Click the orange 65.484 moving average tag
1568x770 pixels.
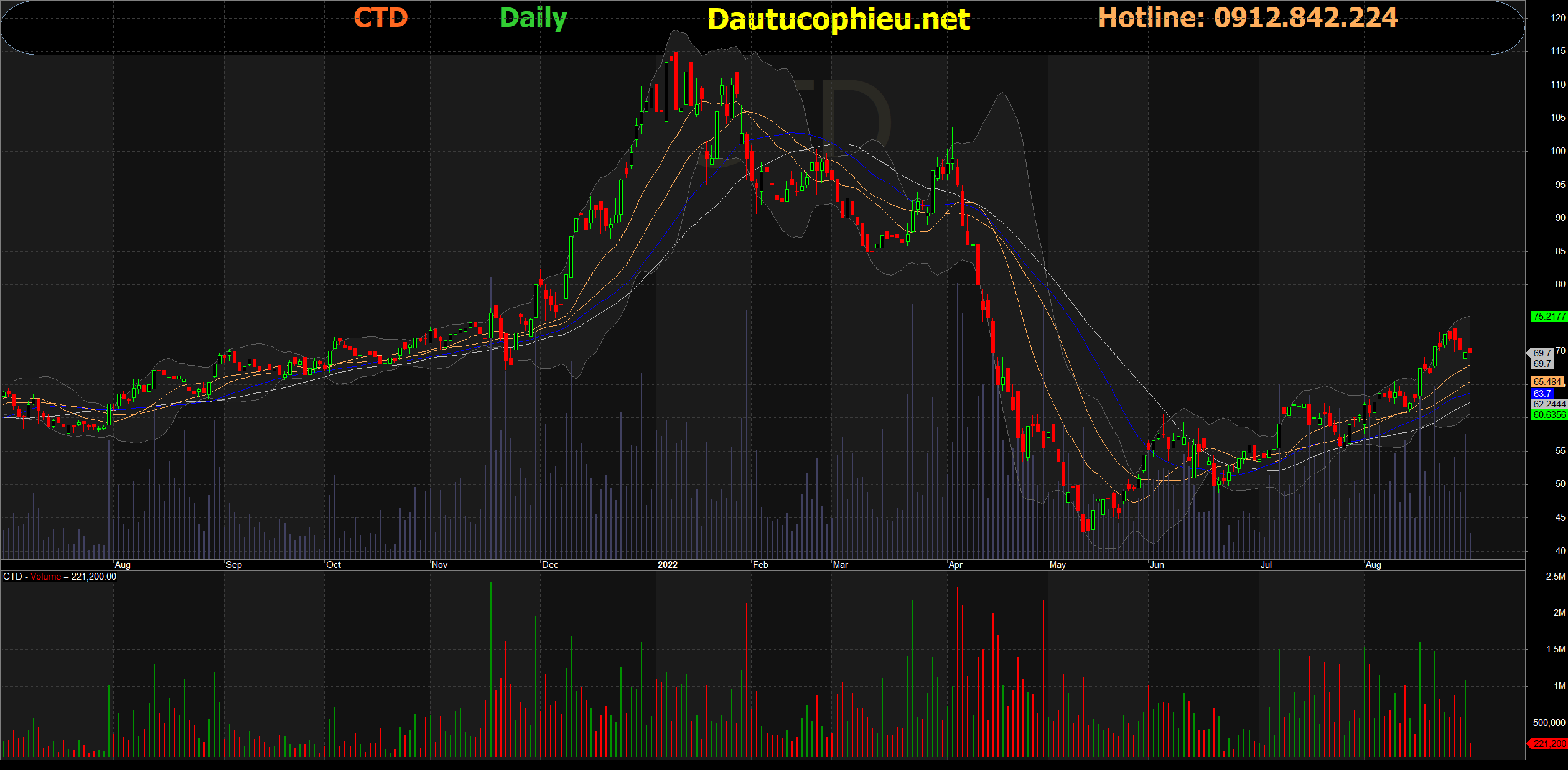1547,382
